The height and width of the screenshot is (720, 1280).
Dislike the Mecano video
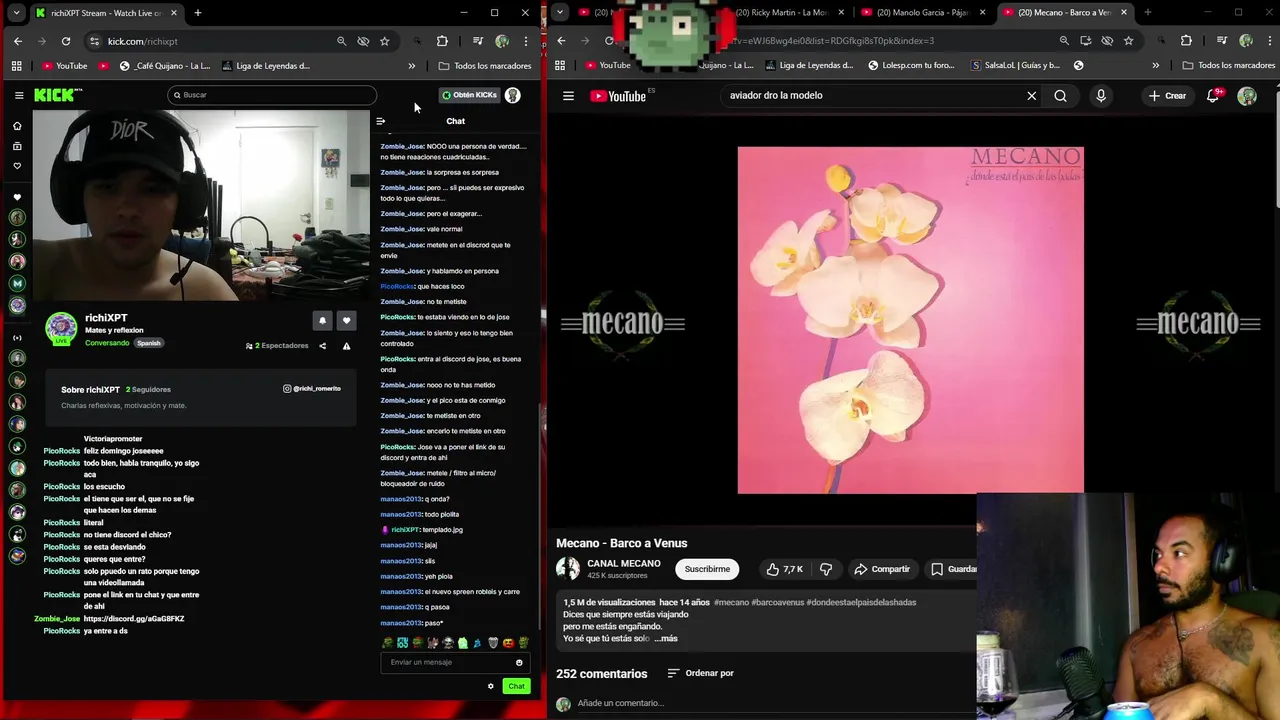coord(826,569)
